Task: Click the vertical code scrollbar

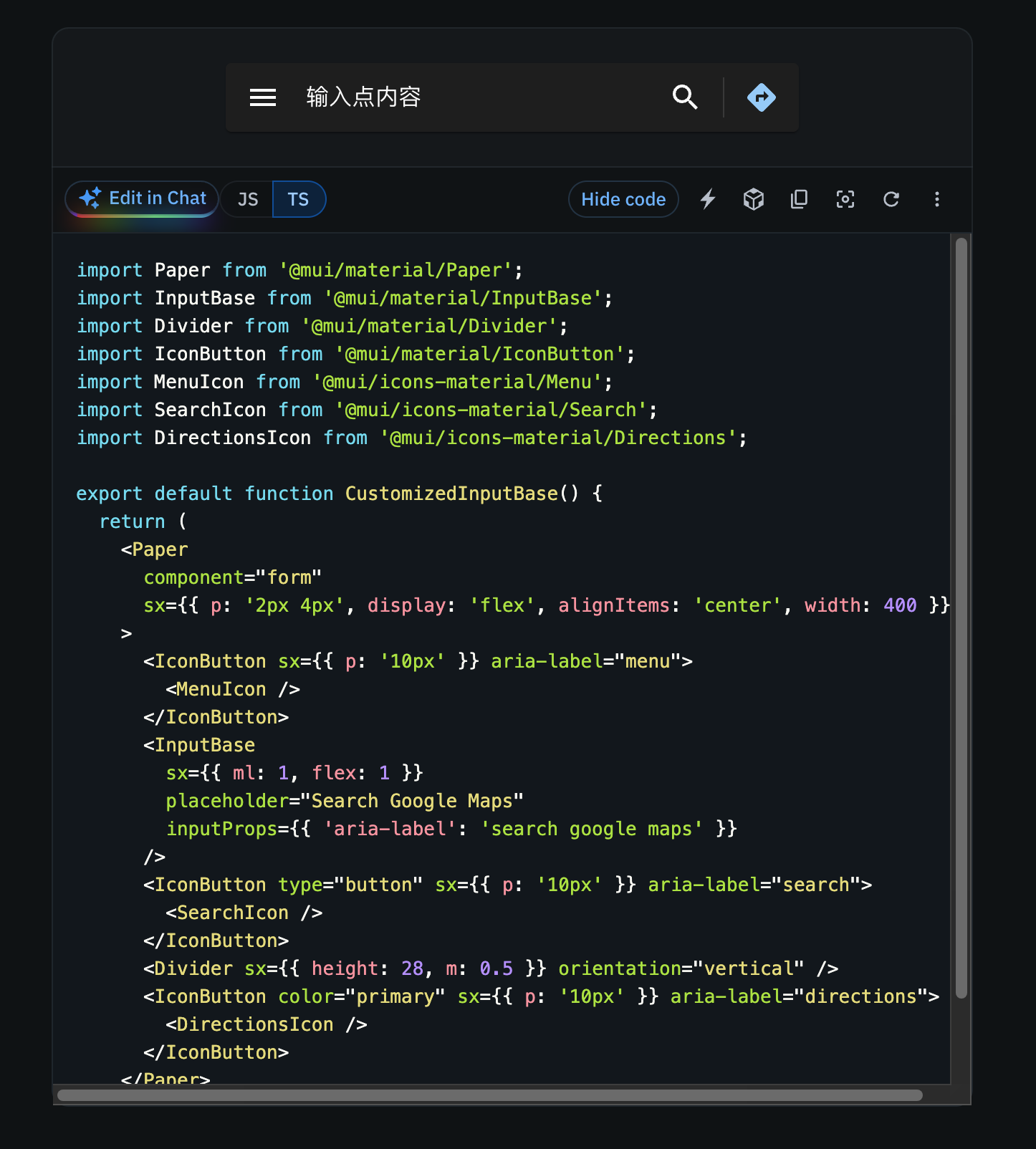Action: click(961, 618)
